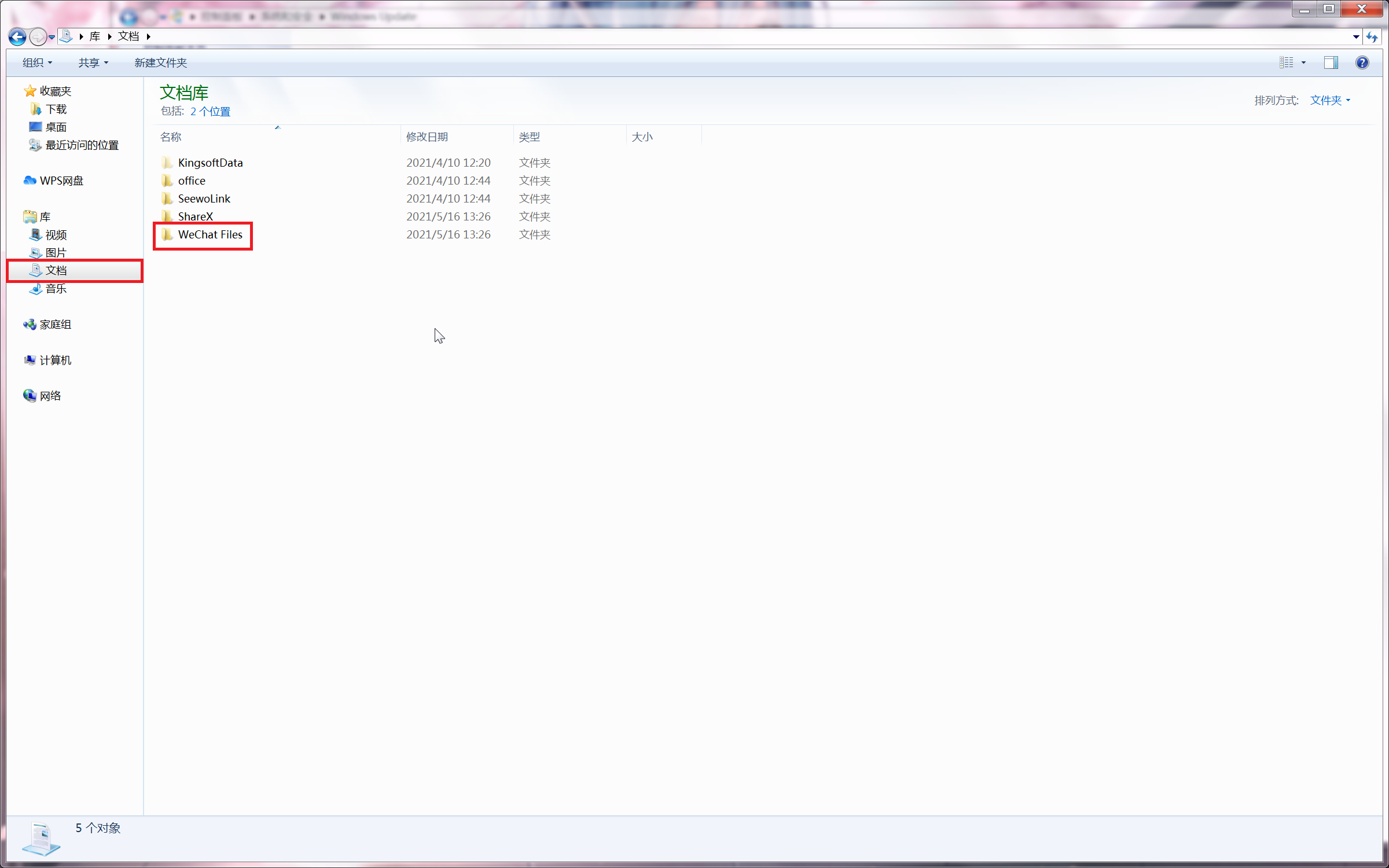Expand the view options dropdown arrow
This screenshot has width=1389, height=868.
1303,62
